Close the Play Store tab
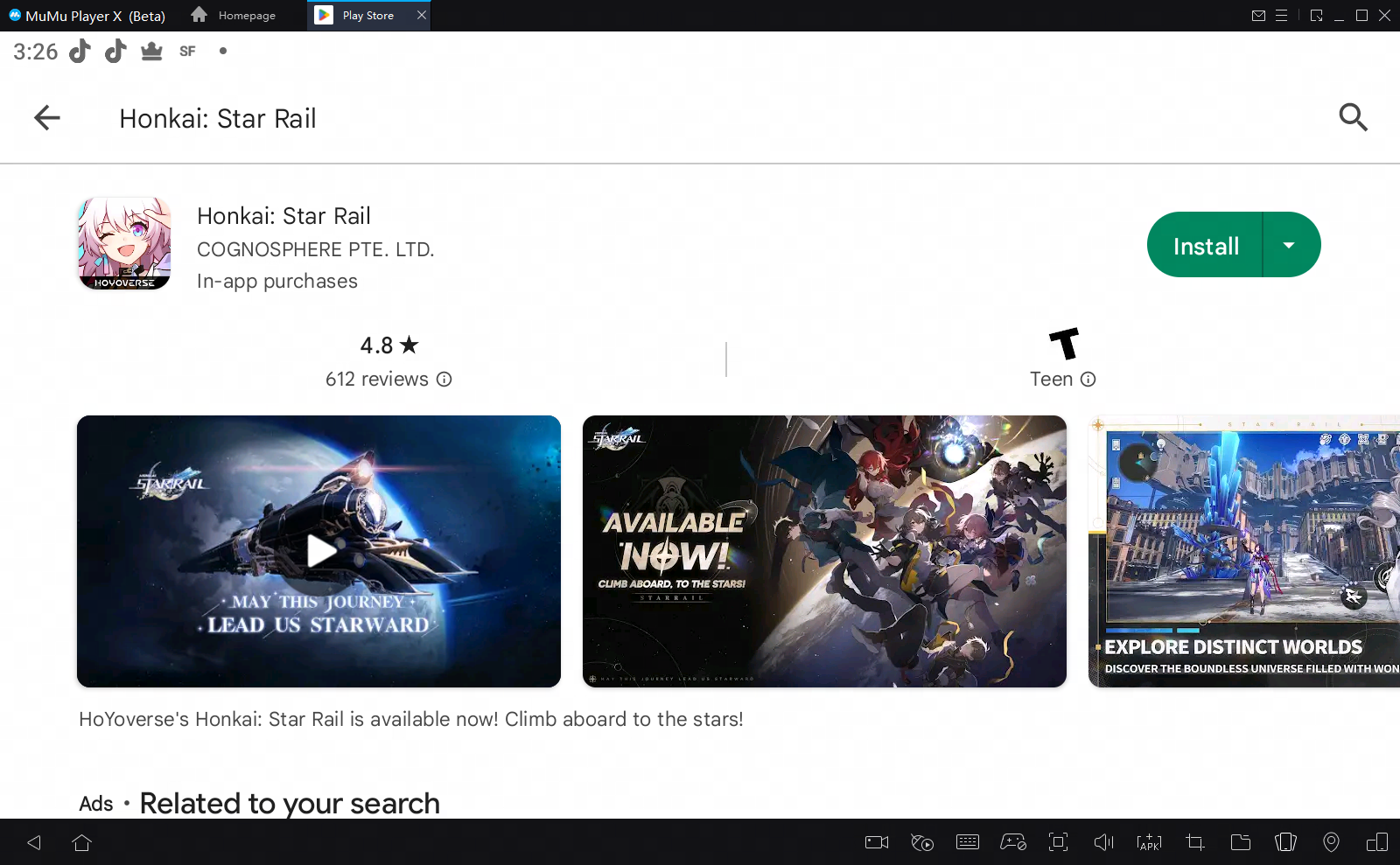The height and width of the screenshot is (865, 1400). pos(422,15)
